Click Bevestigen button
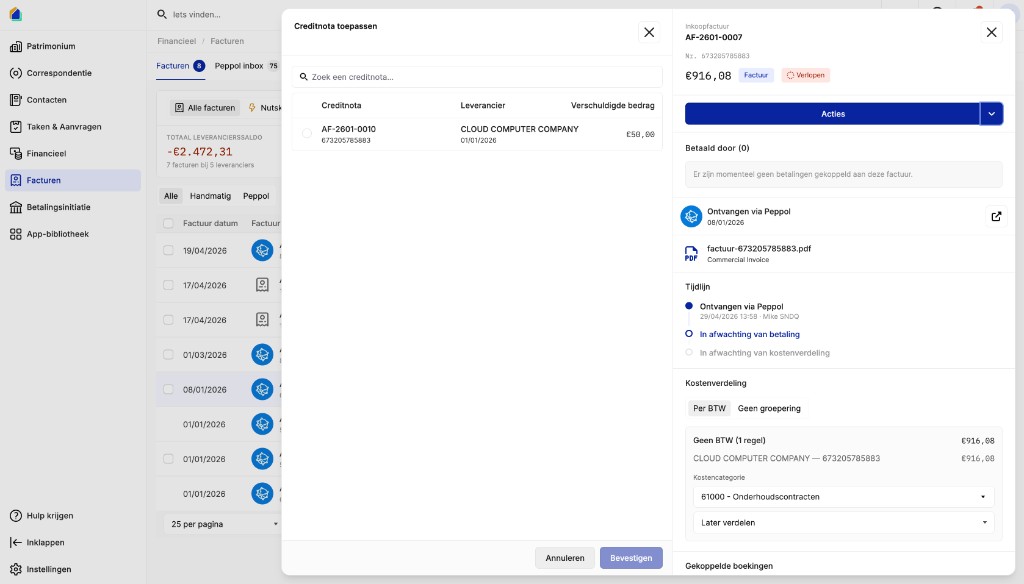The height and width of the screenshot is (584, 1024). (631, 558)
